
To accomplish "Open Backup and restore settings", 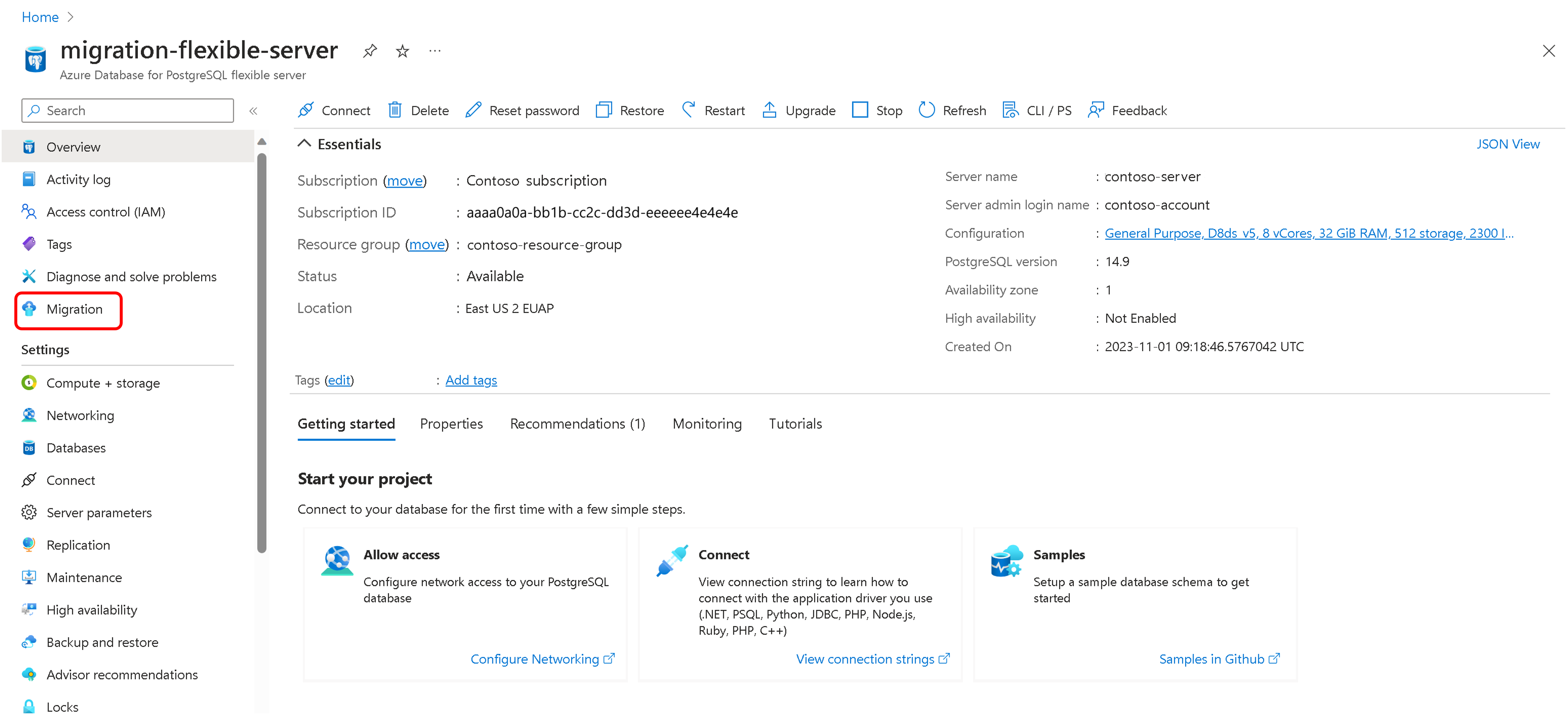I will tap(102, 641).
